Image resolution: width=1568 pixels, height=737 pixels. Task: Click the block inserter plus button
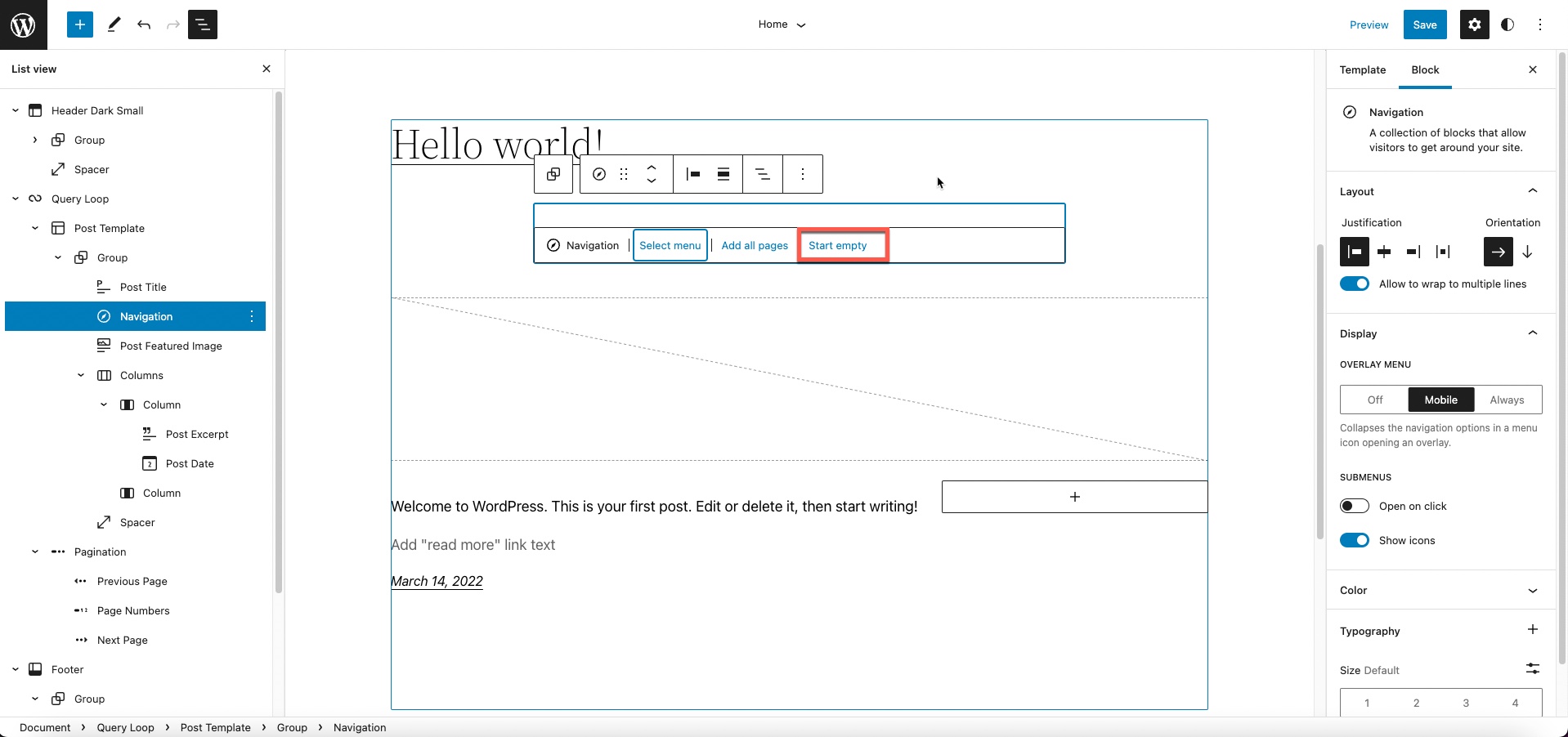click(x=80, y=25)
